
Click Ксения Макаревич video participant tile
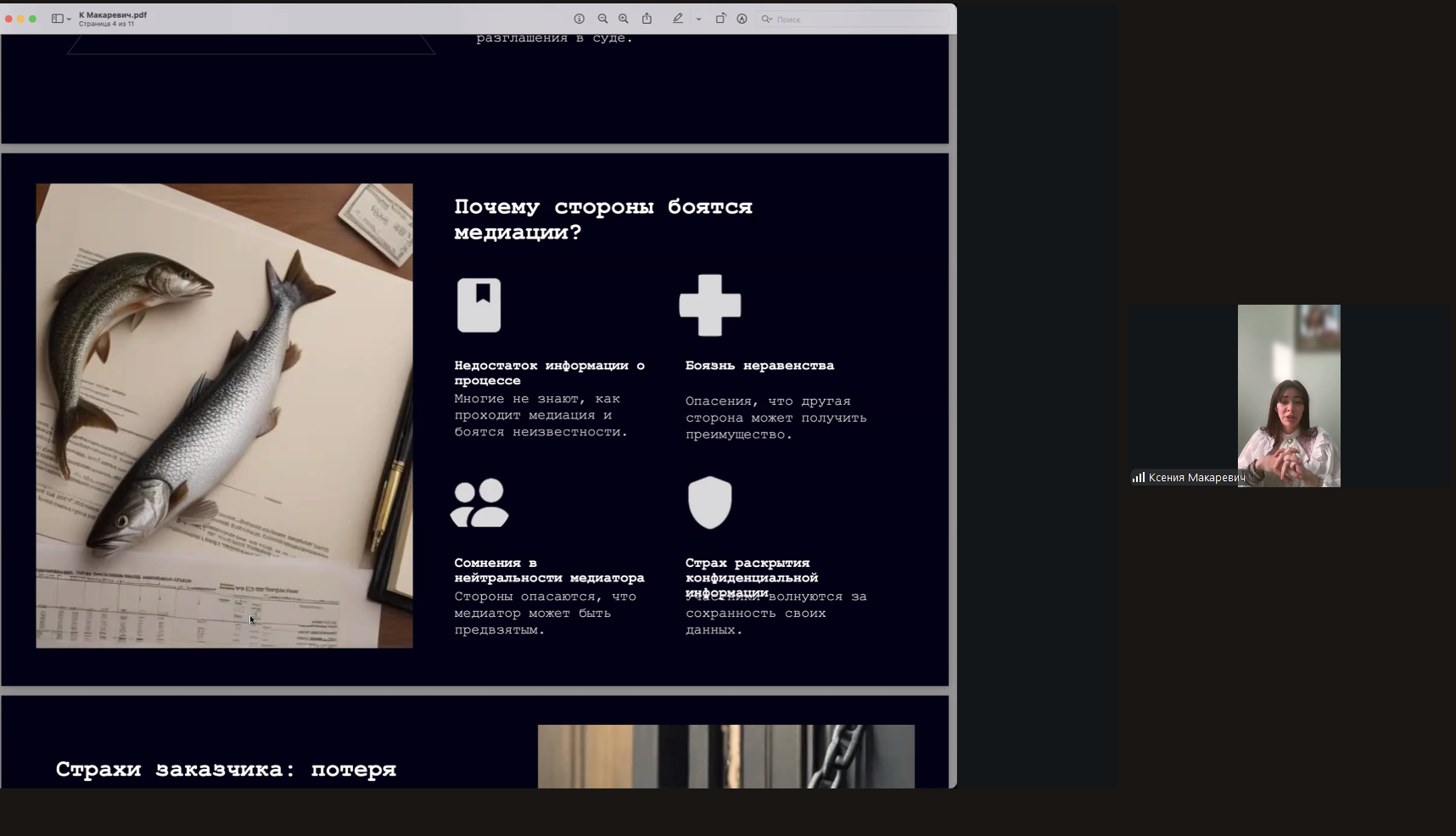[x=1288, y=396]
